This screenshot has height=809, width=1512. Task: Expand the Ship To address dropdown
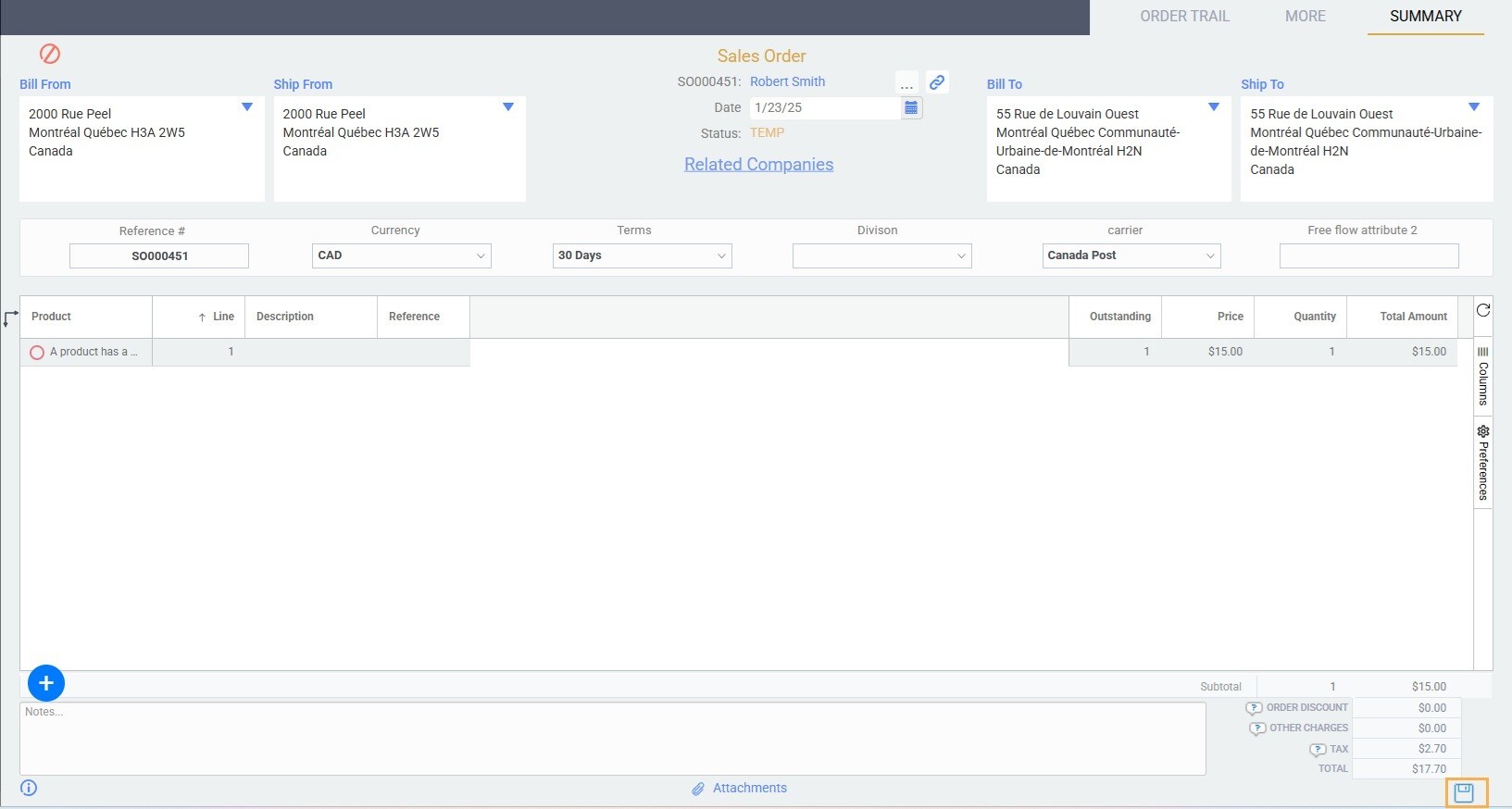[1474, 107]
